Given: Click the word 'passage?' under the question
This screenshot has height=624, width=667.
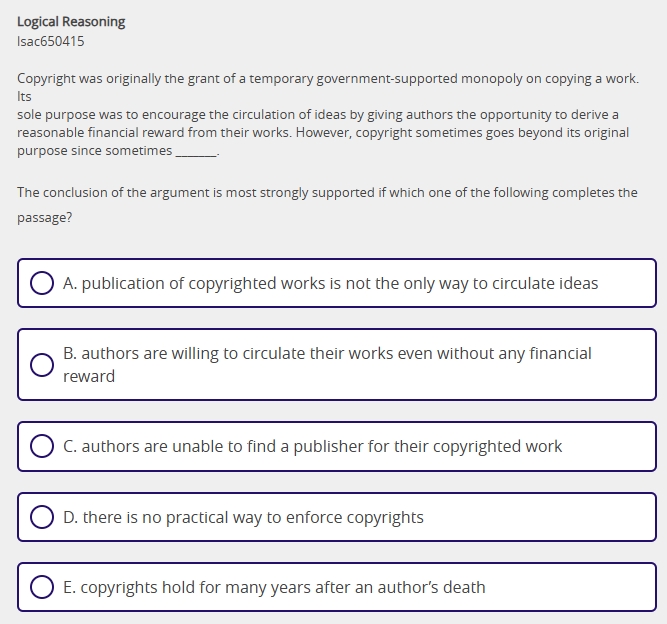Looking at the screenshot, I should (x=45, y=216).
